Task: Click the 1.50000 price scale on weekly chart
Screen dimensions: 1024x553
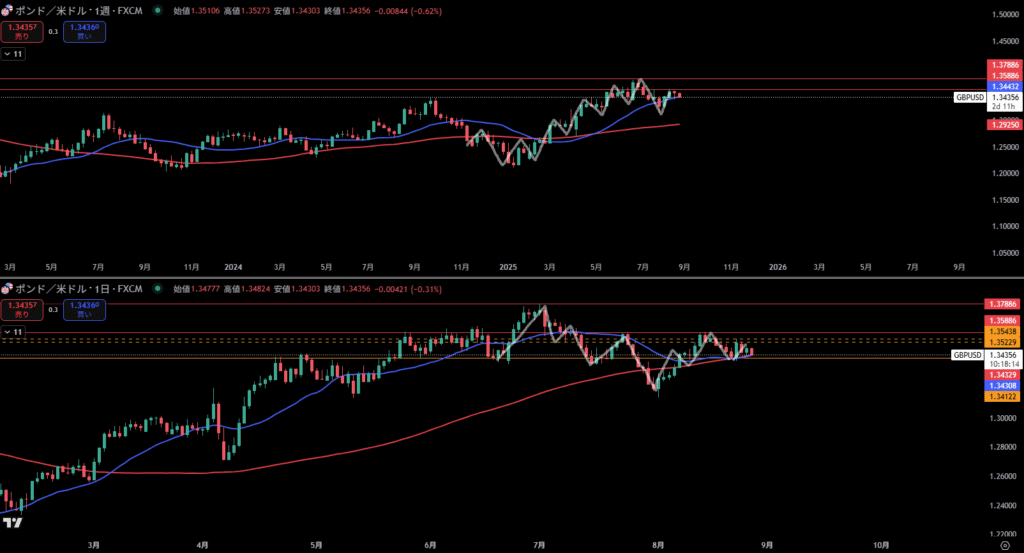Action: coord(1006,14)
